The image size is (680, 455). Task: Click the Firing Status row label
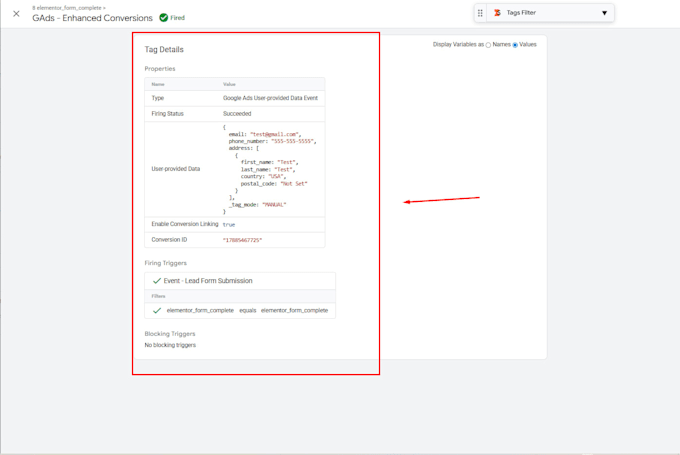[167, 114]
